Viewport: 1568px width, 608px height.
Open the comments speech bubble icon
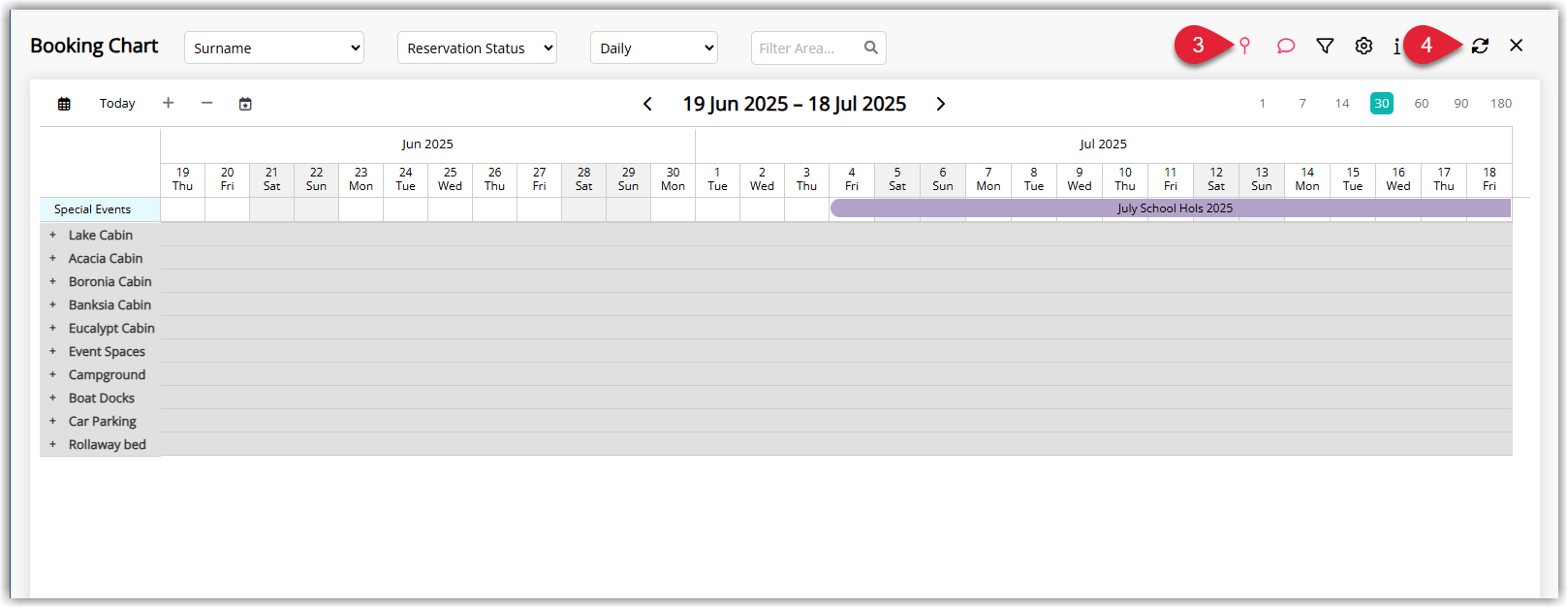(x=1286, y=46)
